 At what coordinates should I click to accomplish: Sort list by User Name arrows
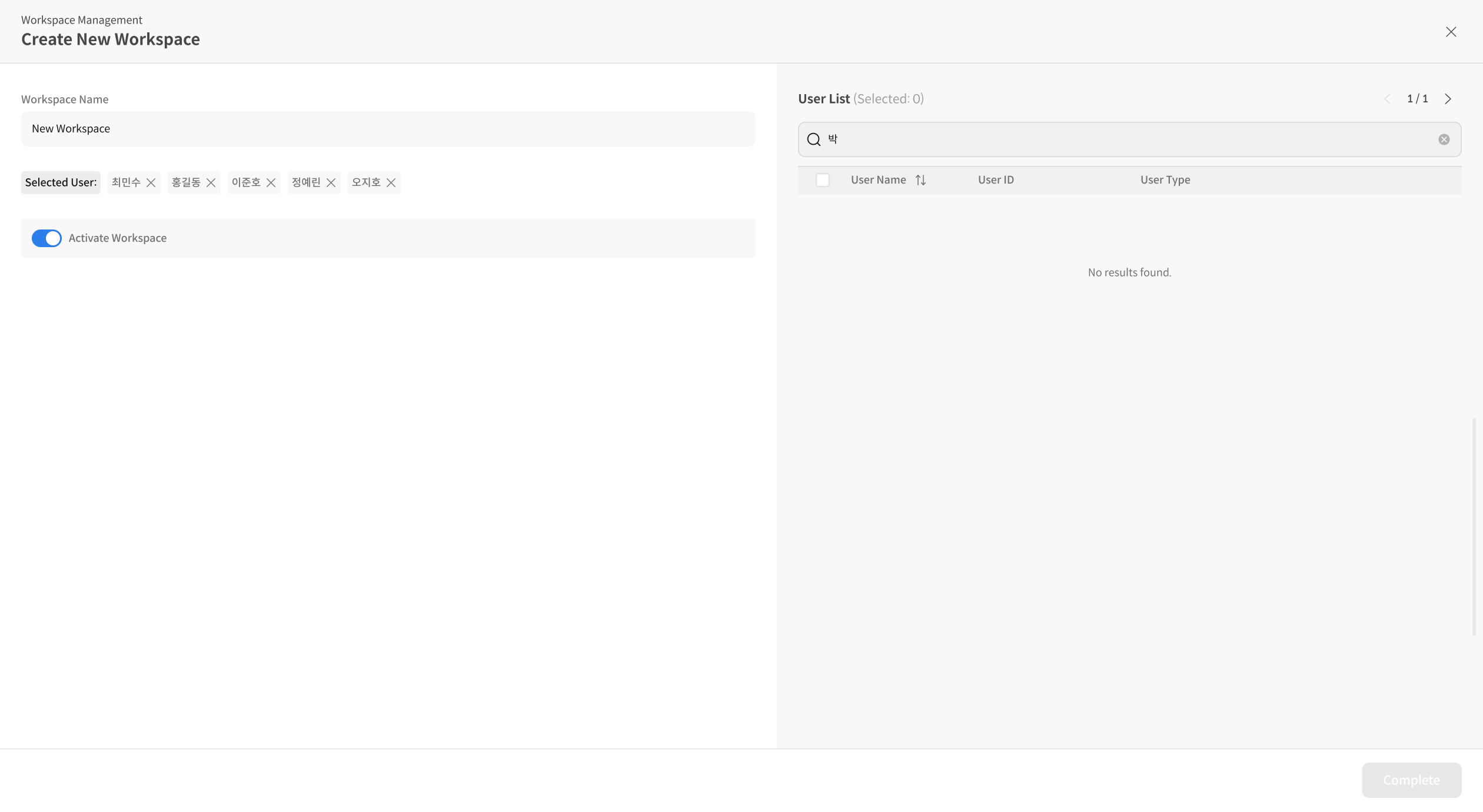tap(921, 180)
